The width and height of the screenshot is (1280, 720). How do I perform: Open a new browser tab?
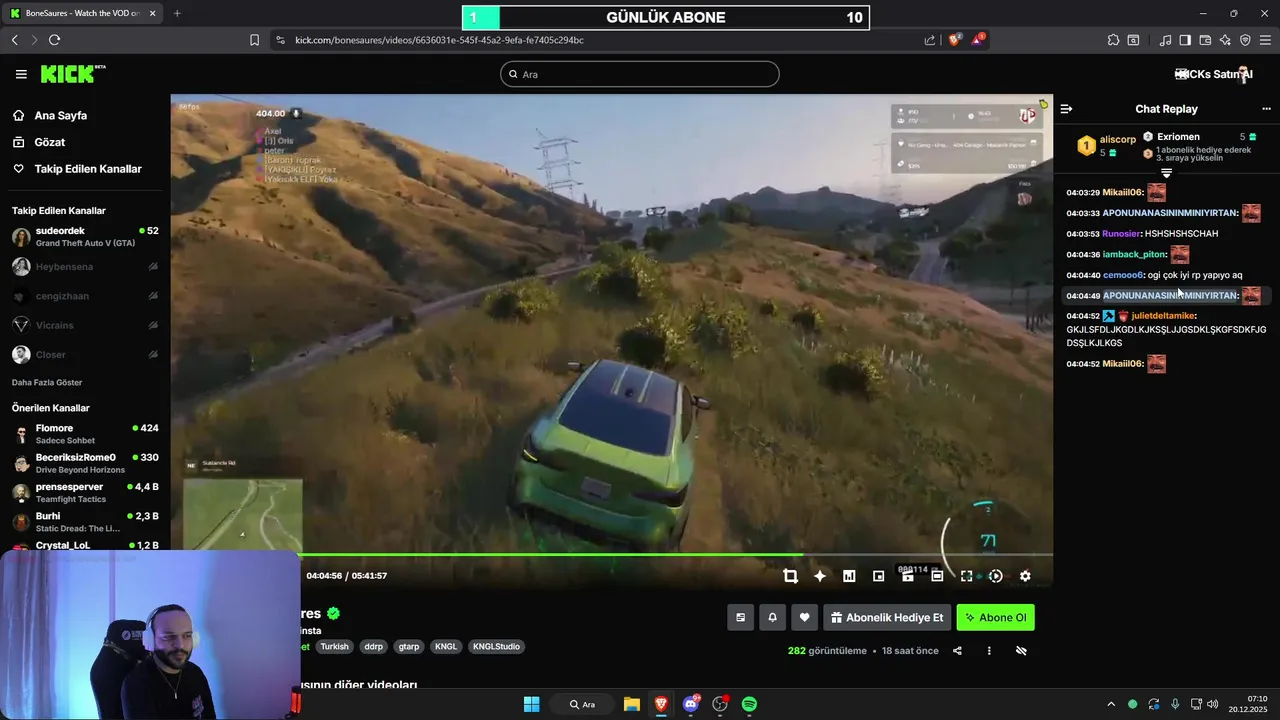177,13
